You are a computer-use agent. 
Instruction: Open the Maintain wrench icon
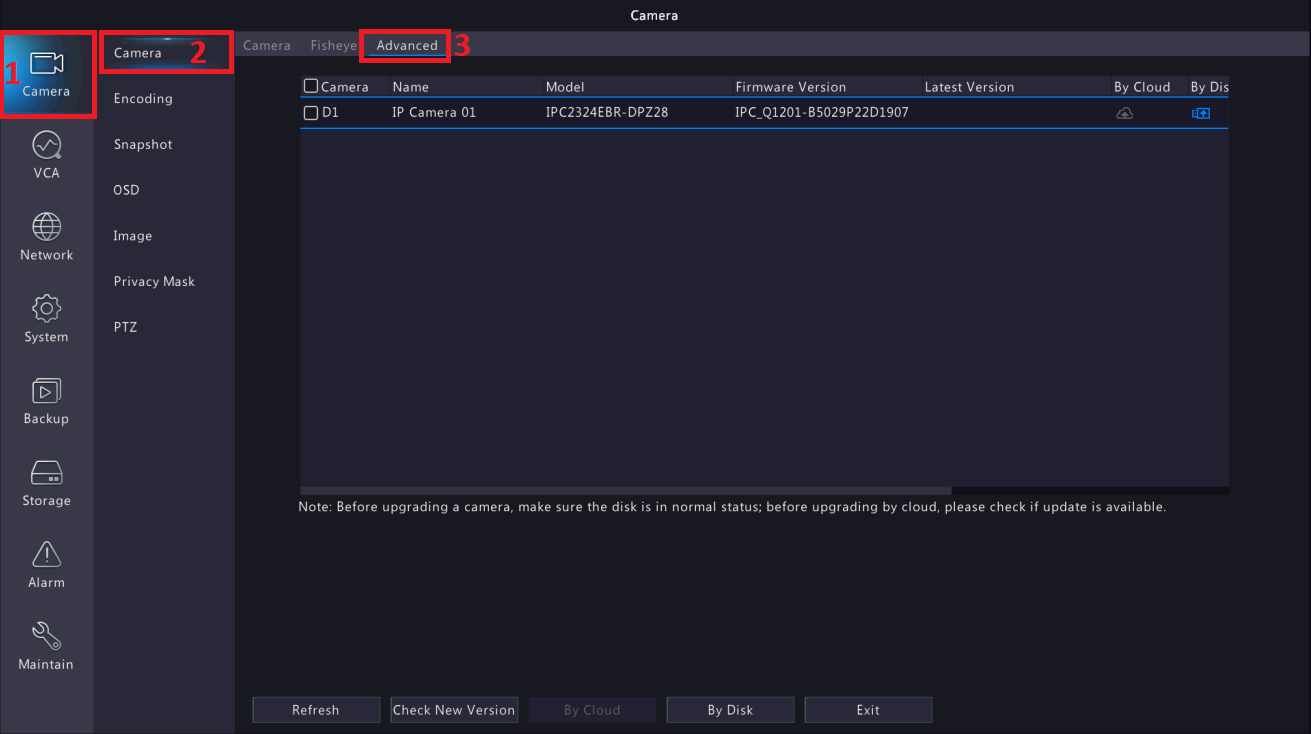coord(46,636)
